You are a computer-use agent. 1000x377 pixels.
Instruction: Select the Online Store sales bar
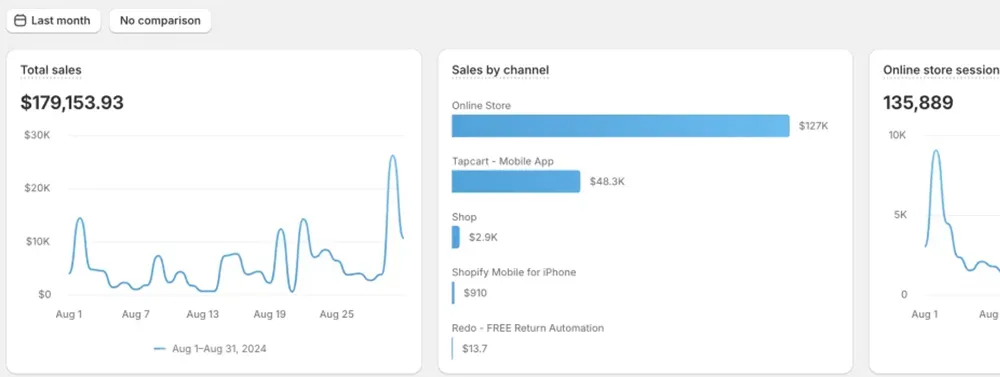[621, 126]
